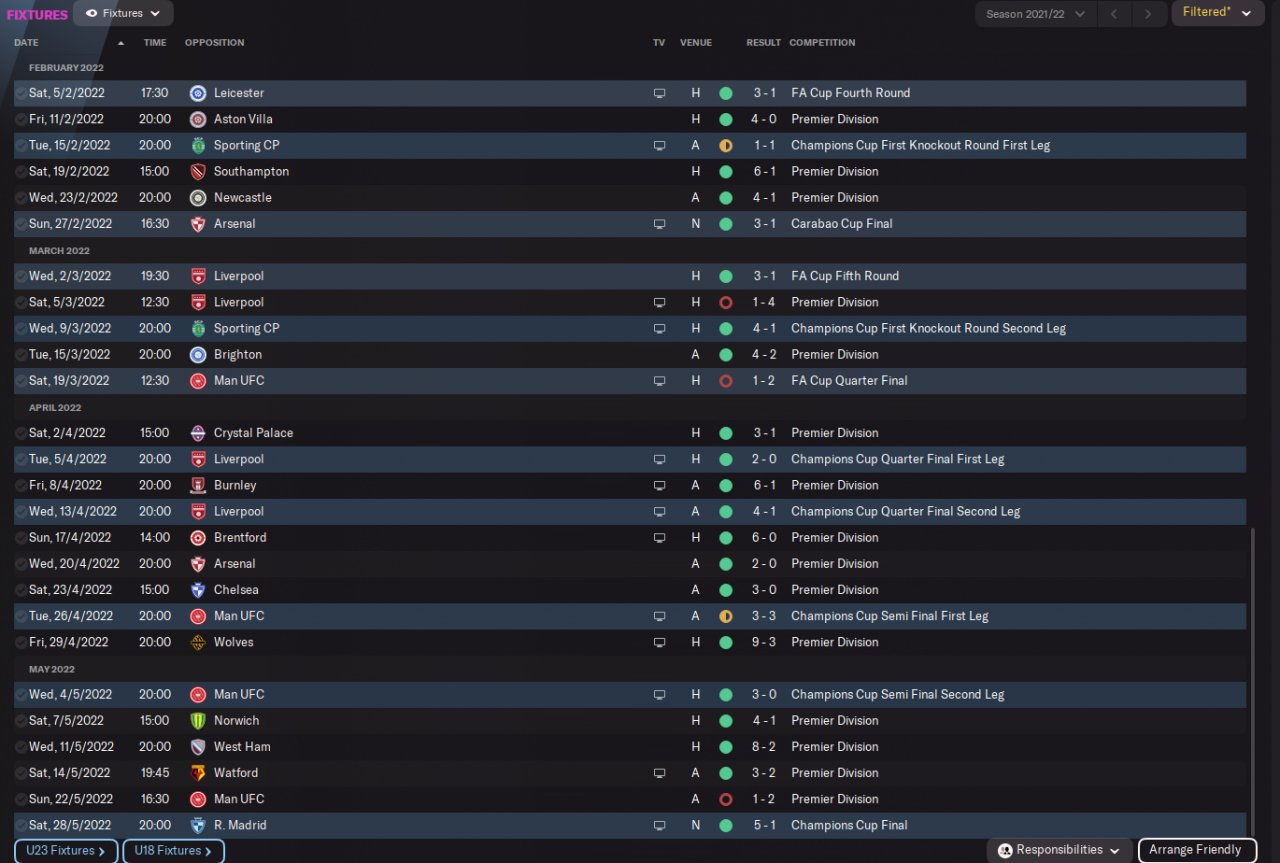The height and width of the screenshot is (863, 1280).
Task: Click the Brentford club badge
Action: click(198, 537)
